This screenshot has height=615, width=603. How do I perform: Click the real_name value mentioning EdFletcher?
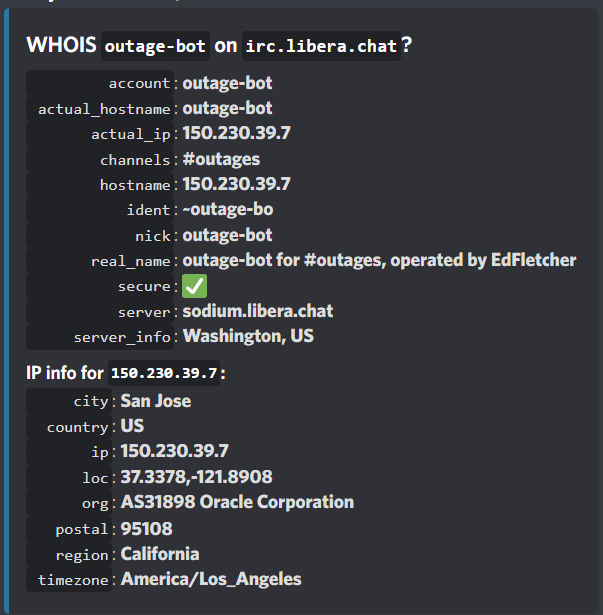click(379, 260)
